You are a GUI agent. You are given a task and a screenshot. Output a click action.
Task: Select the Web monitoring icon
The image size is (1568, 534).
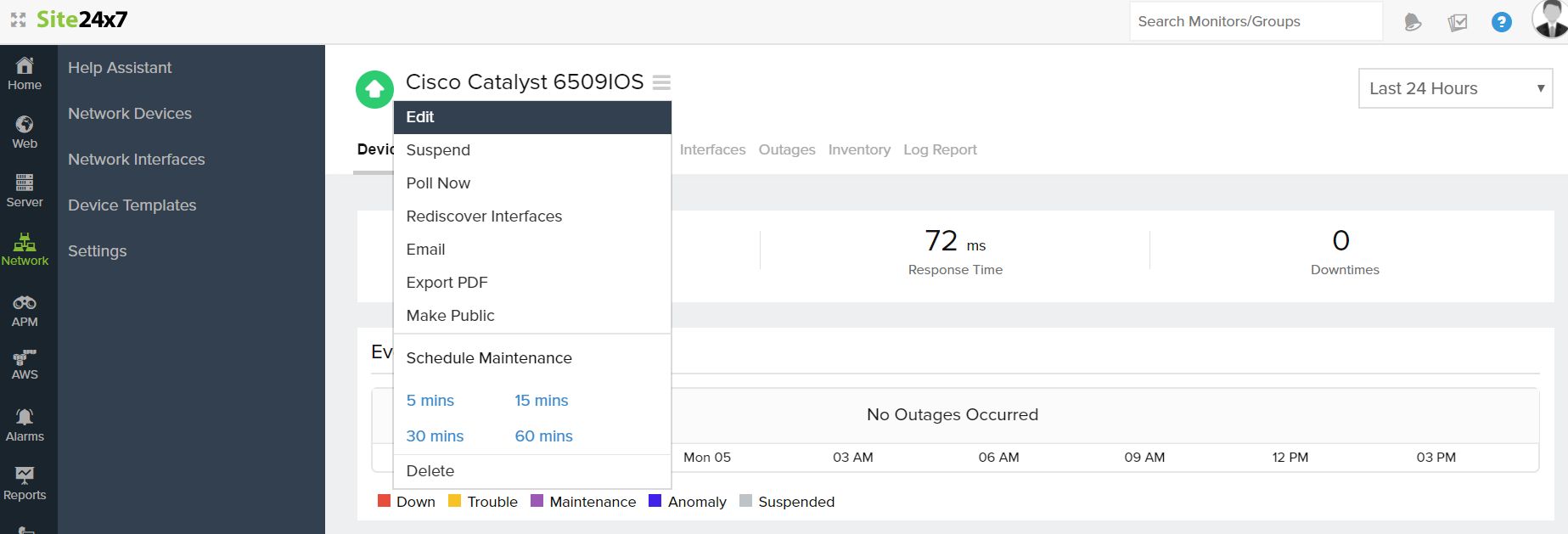click(25, 132)
